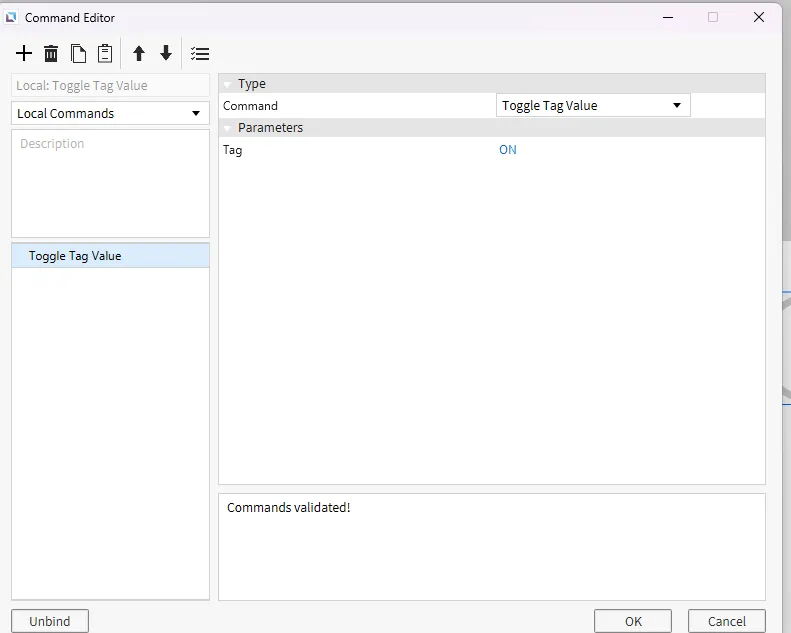Click the copy command icon

tap(78, 54)
